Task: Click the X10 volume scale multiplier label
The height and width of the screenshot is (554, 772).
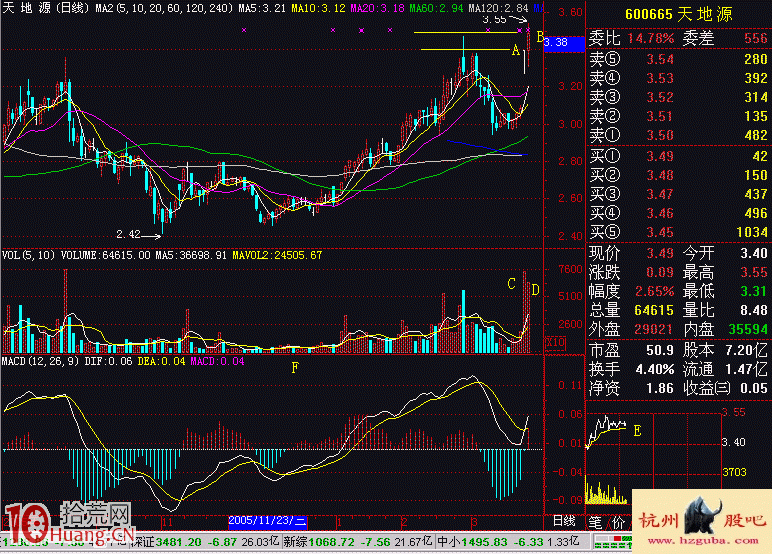Action: pos(555,342)
